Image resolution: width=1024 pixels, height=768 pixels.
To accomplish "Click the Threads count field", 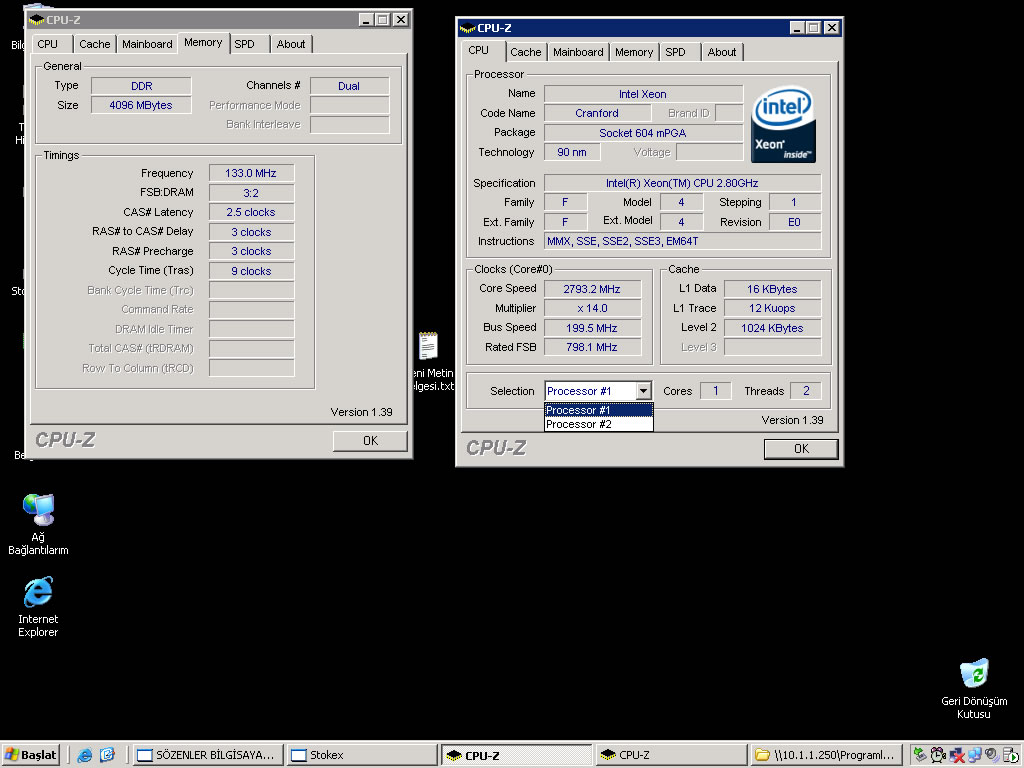I will [x=806, y=391].
